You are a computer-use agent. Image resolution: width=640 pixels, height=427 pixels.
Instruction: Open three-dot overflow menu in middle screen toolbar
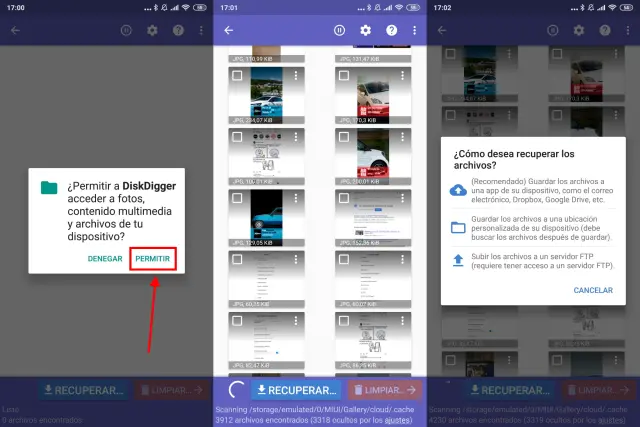tap(415, 30)
